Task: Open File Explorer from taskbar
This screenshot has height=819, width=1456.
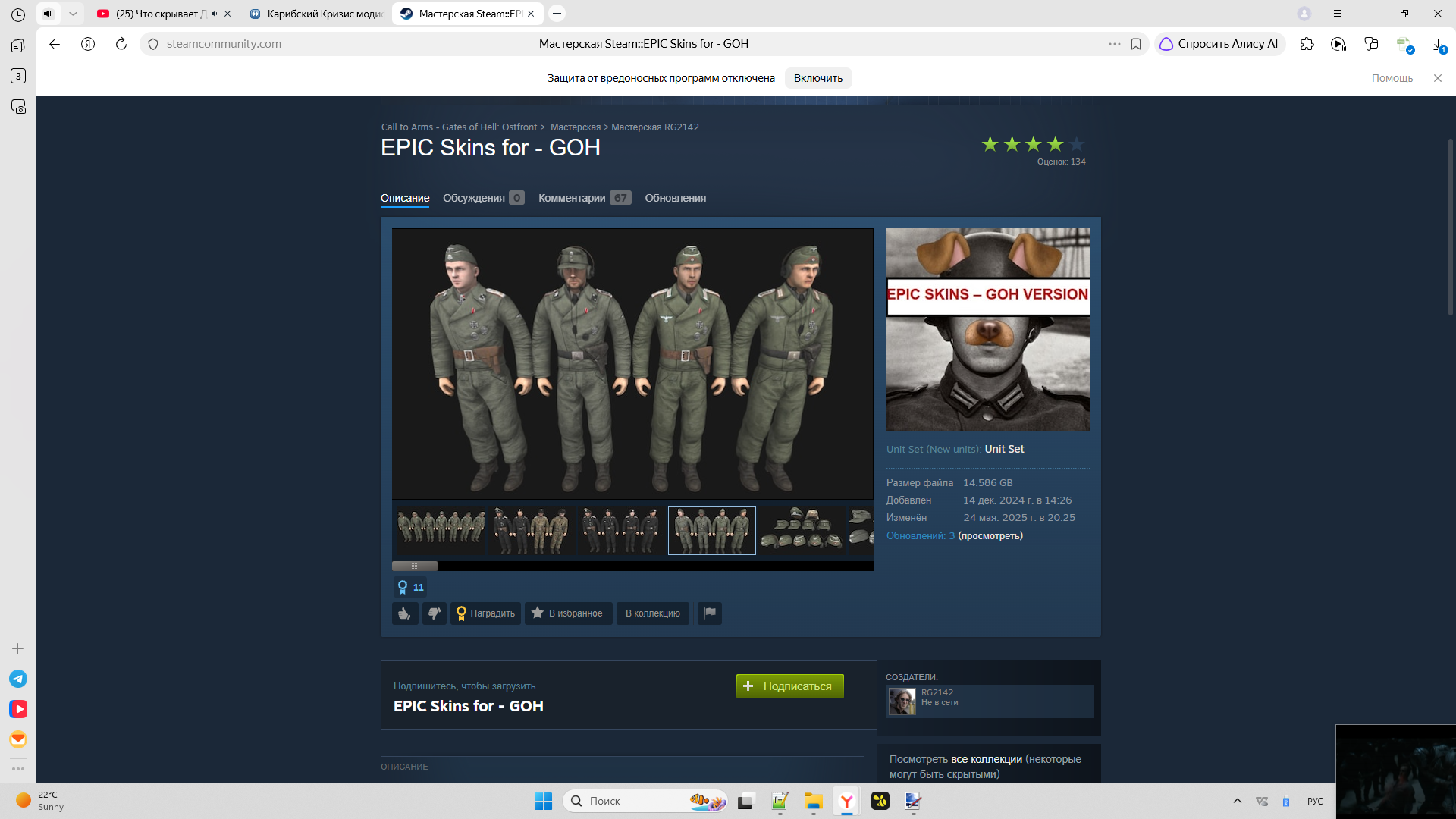Action: click(x=814, y=801)
